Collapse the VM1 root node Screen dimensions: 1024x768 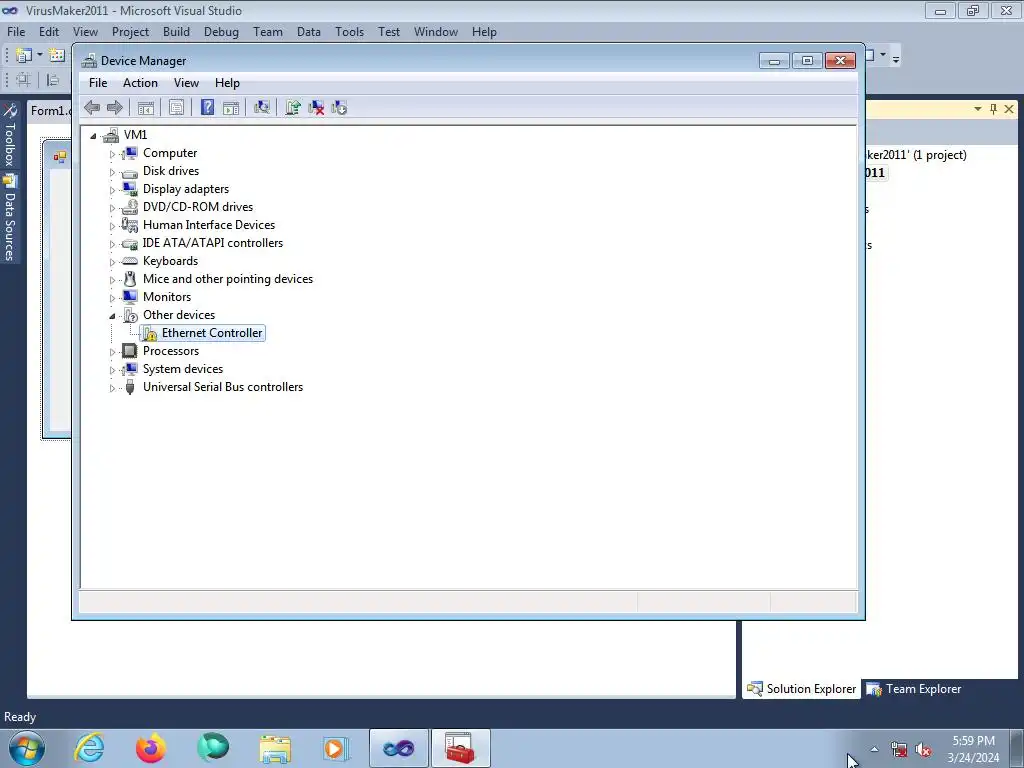(x=93, y=136)
